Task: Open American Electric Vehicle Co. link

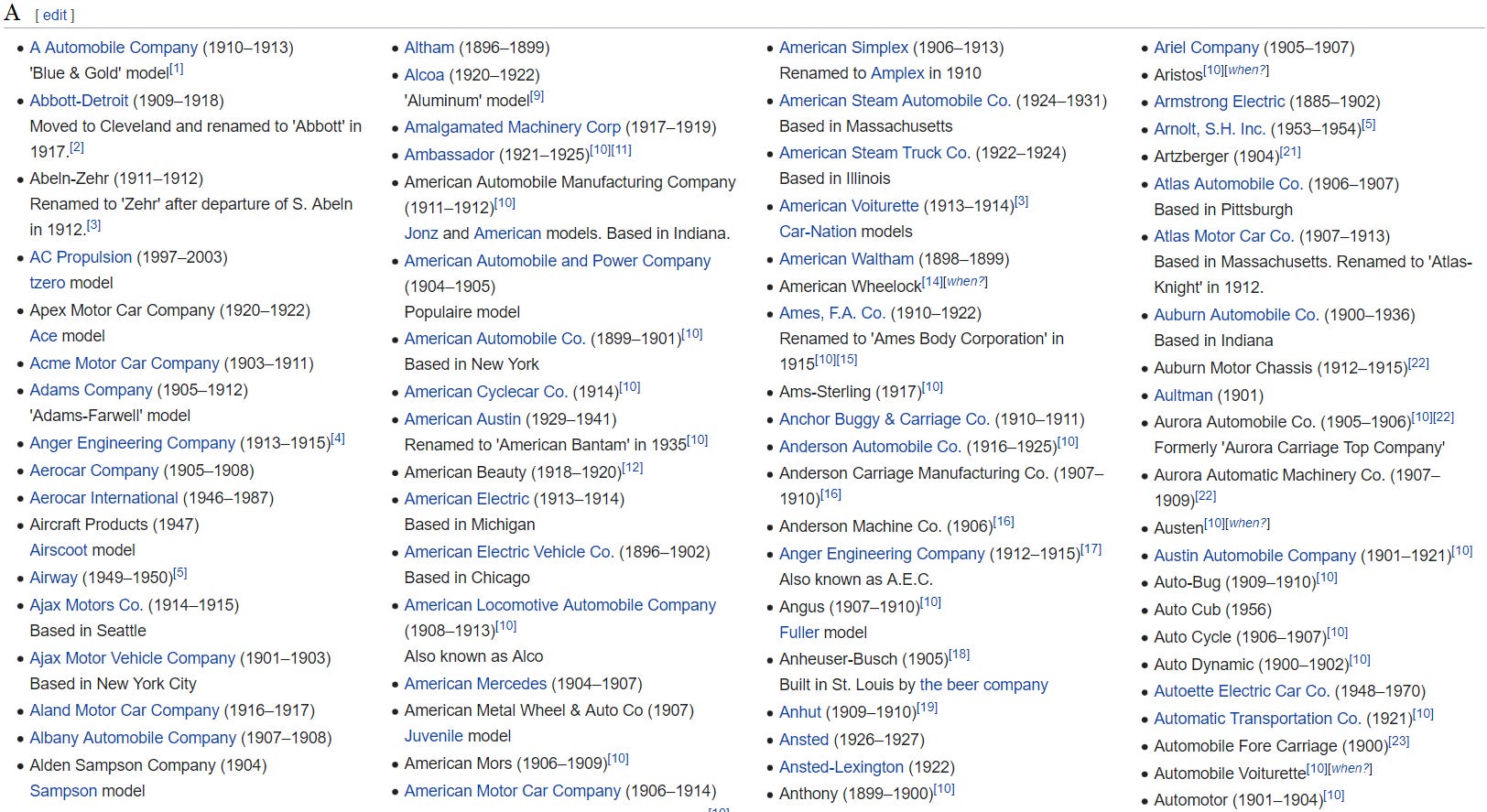Action: [x=509, y=552]
